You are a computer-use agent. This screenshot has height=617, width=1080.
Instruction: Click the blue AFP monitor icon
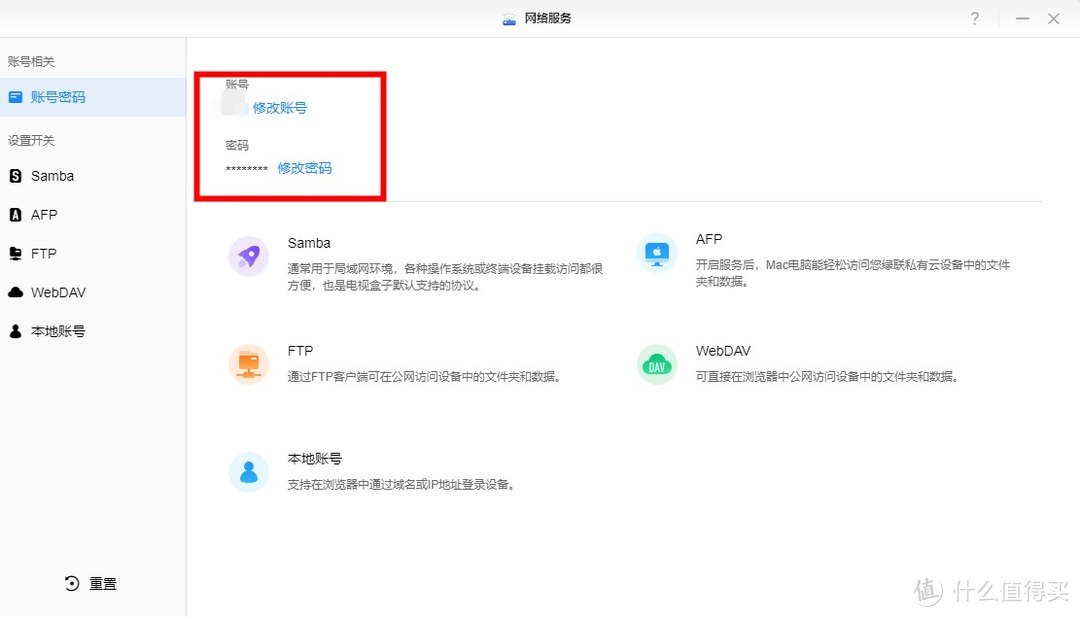(x=657, y=252)
